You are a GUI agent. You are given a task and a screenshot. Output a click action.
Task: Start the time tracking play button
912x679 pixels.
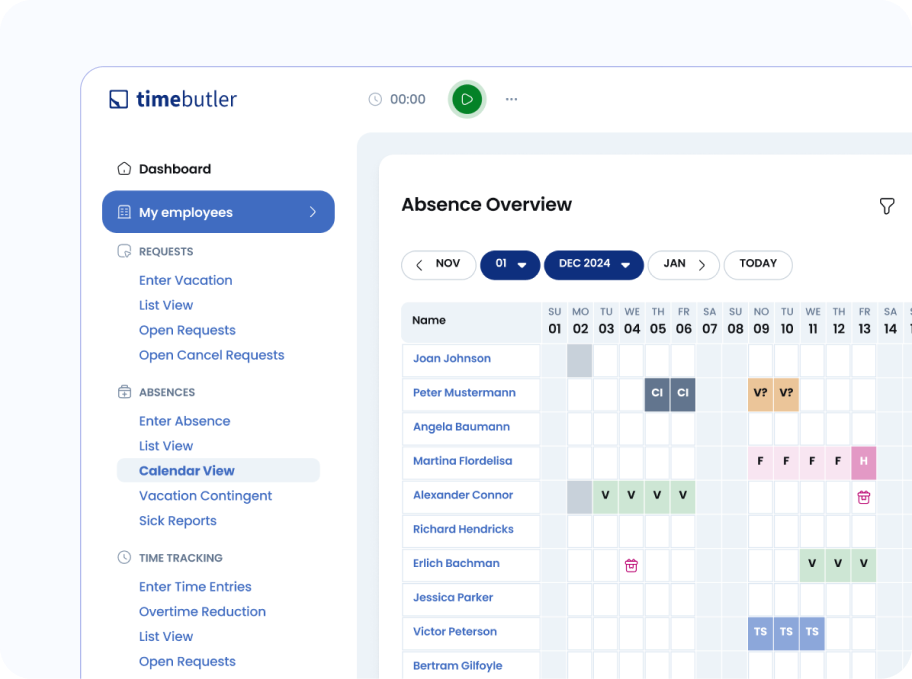(467, 99)
